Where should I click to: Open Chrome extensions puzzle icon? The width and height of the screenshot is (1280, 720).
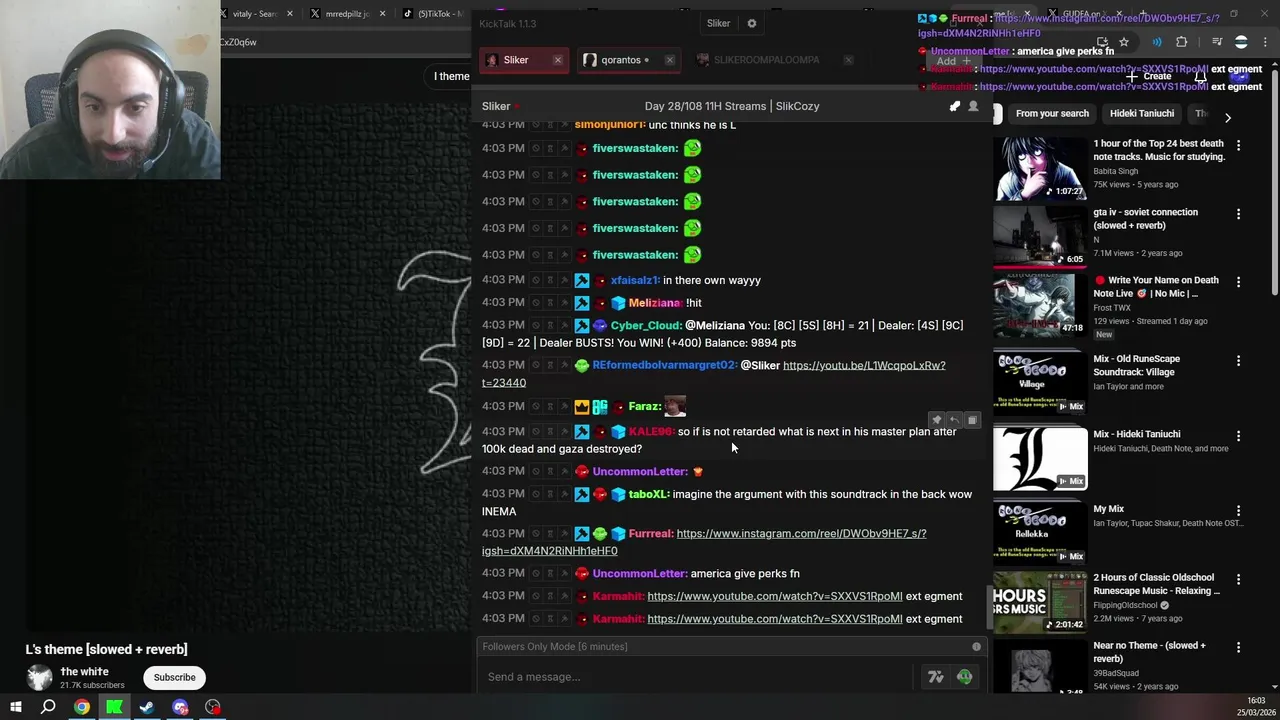1182,42
